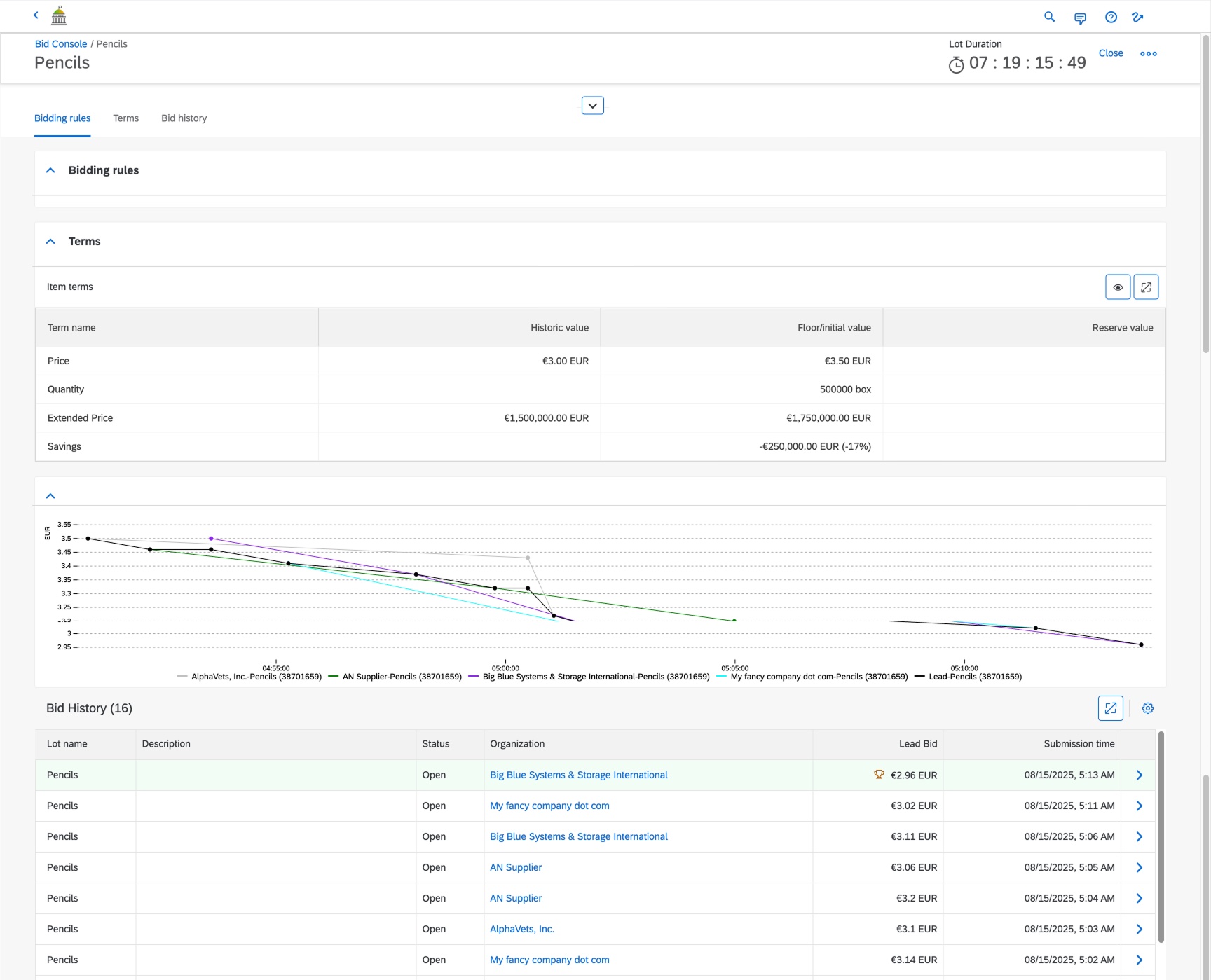Open details arrow for the 5:06 AM bid
This screenshot has width=1211, height=980.
(1140, 836)
